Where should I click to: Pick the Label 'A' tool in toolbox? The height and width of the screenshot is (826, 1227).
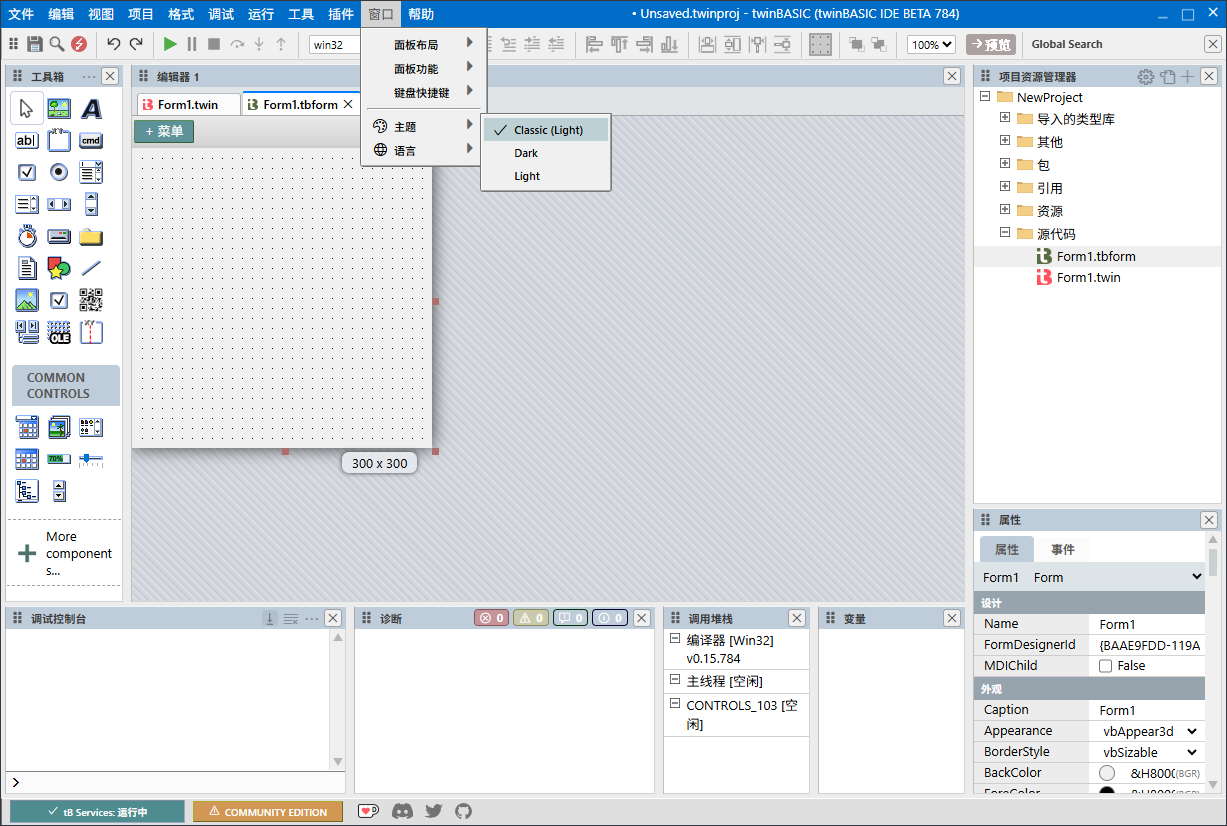click(x=91, y=109)
